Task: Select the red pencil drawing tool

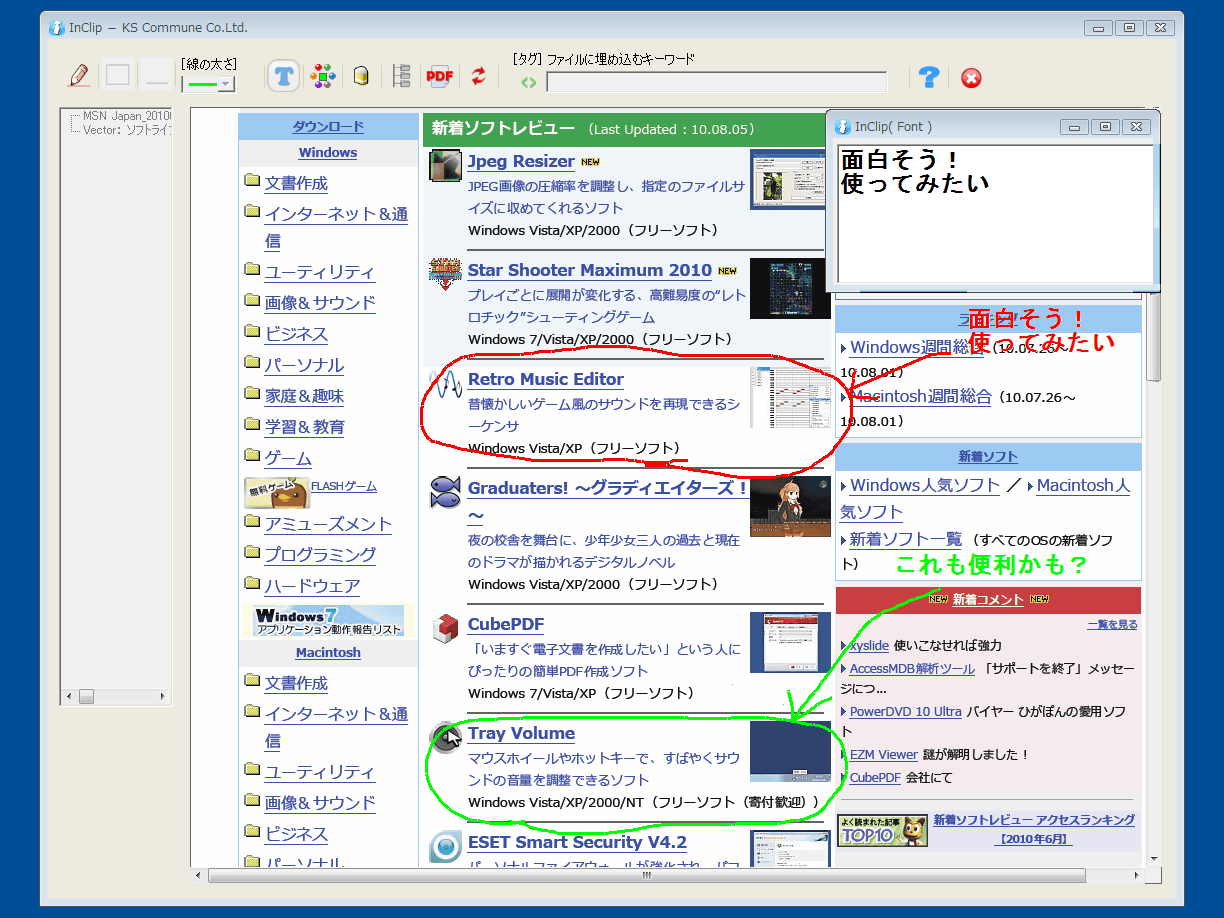Action: (80, 75)
